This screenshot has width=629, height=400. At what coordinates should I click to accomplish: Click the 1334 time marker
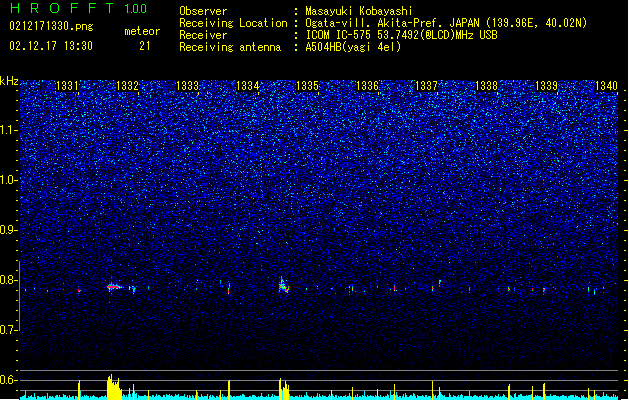[x=248, y=86]
